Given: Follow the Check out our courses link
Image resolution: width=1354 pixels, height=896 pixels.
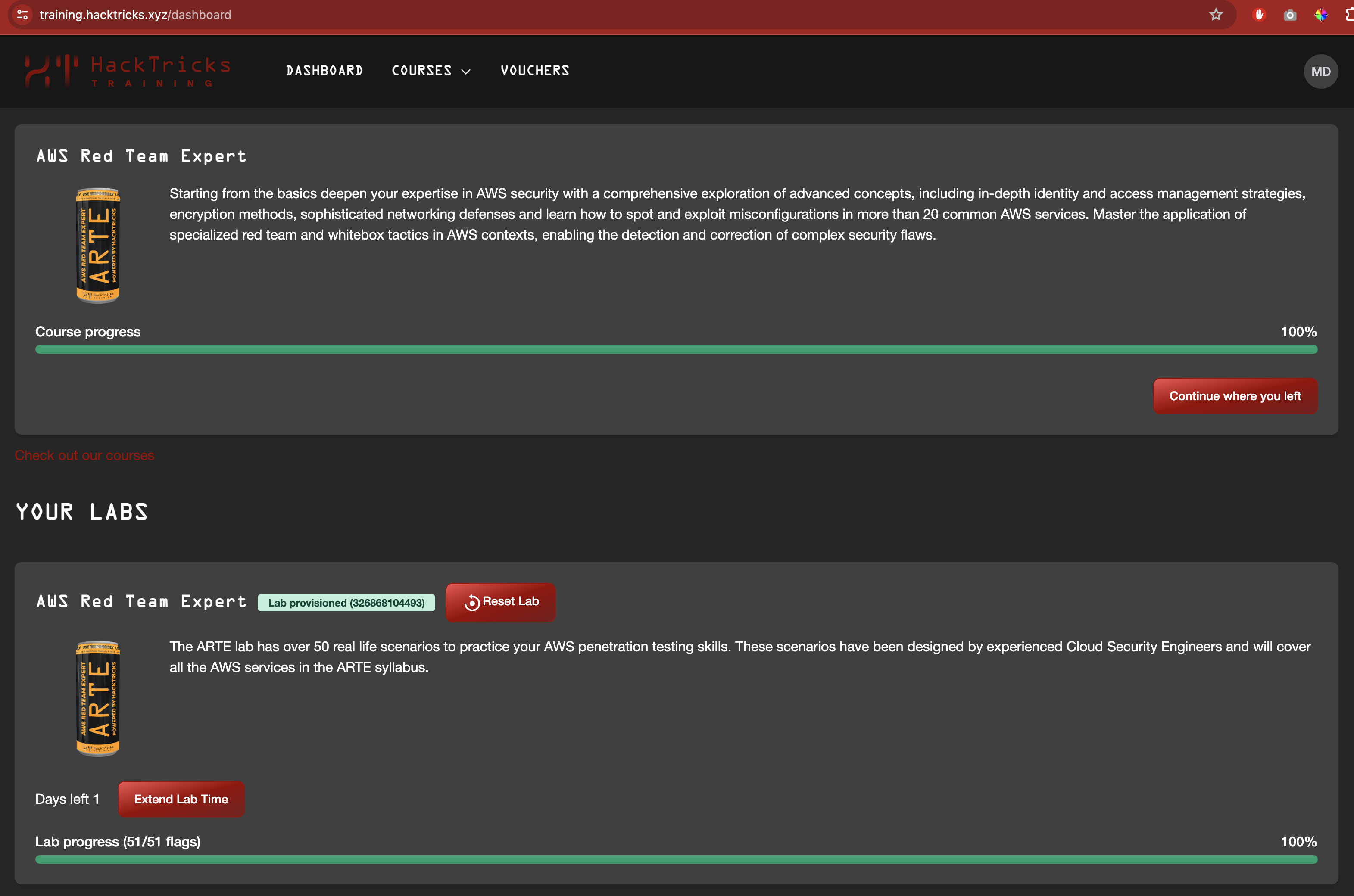Looking at the screenshot, I should pos(84,455).
